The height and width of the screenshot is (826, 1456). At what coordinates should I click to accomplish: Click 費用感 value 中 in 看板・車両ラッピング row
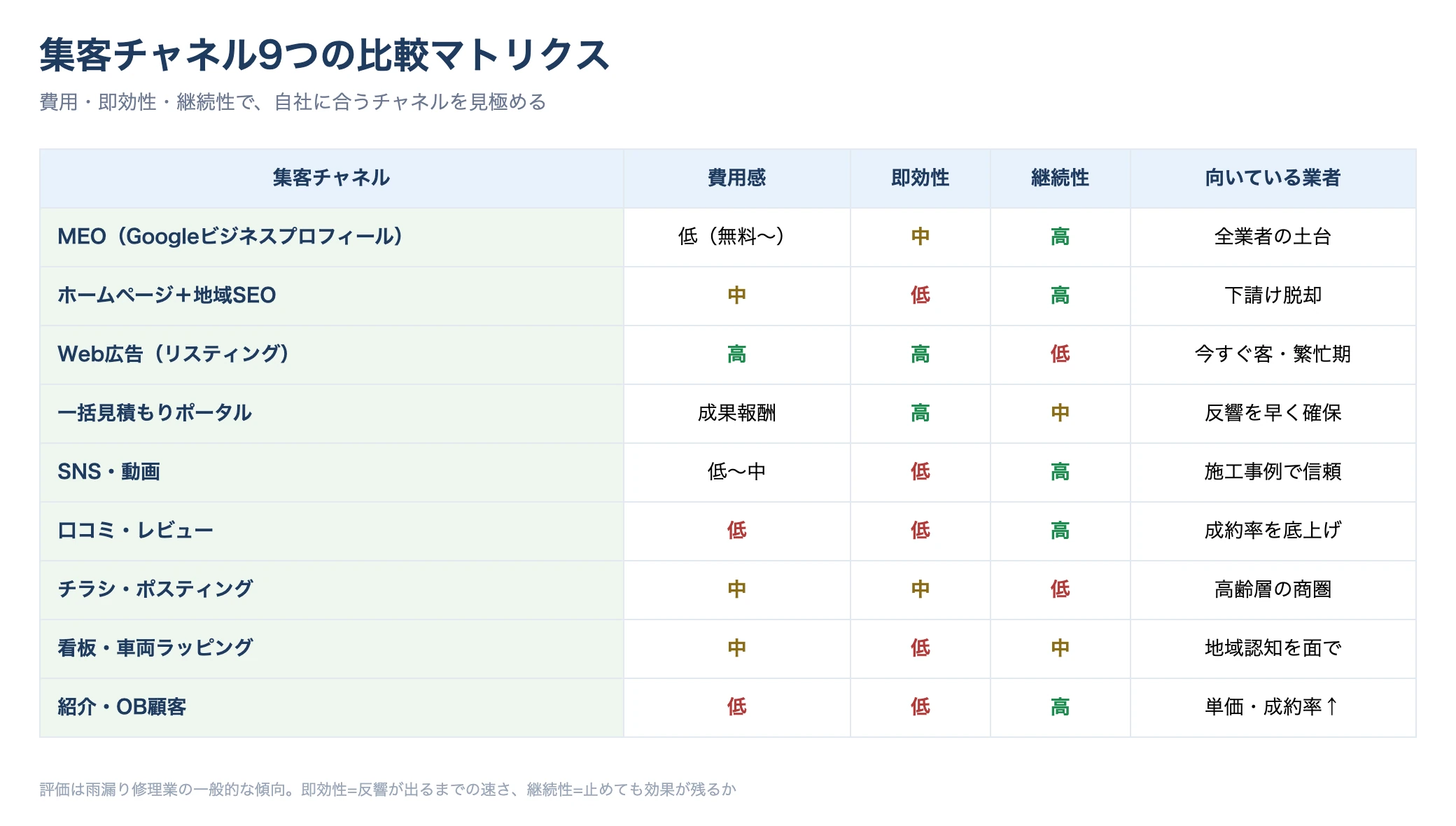(736, 648)
